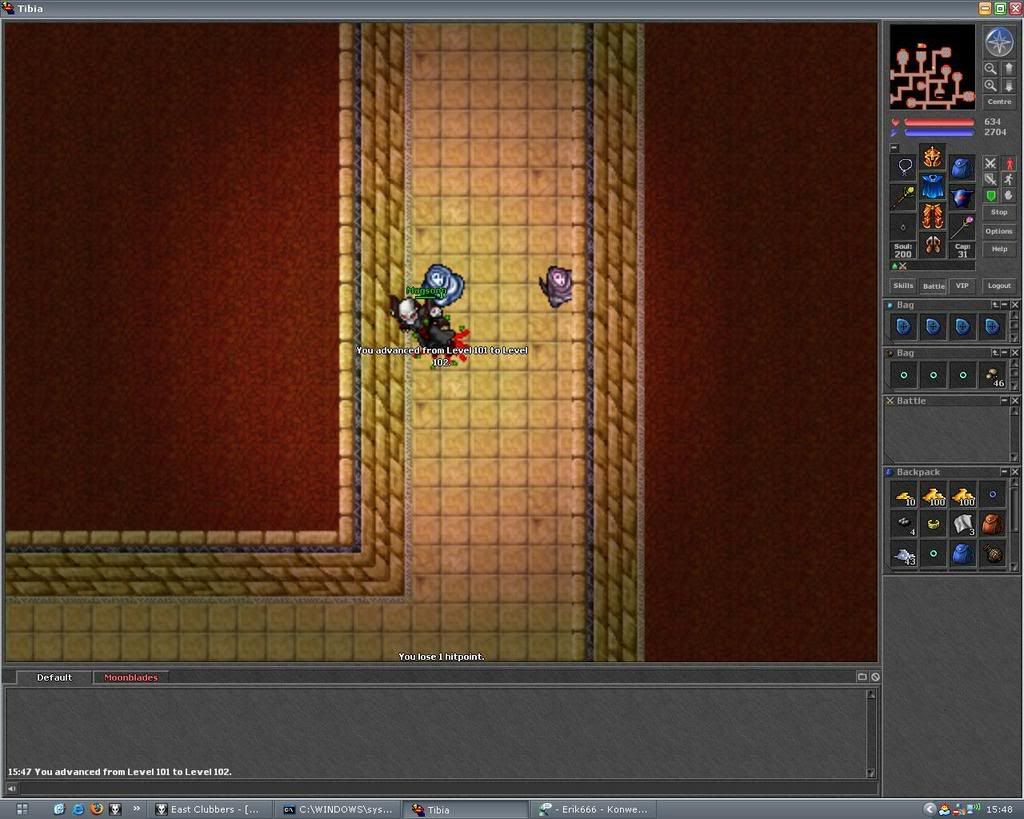Click the blue backpack equipment slot
The image size is (1024, 819).
(961, 167)
